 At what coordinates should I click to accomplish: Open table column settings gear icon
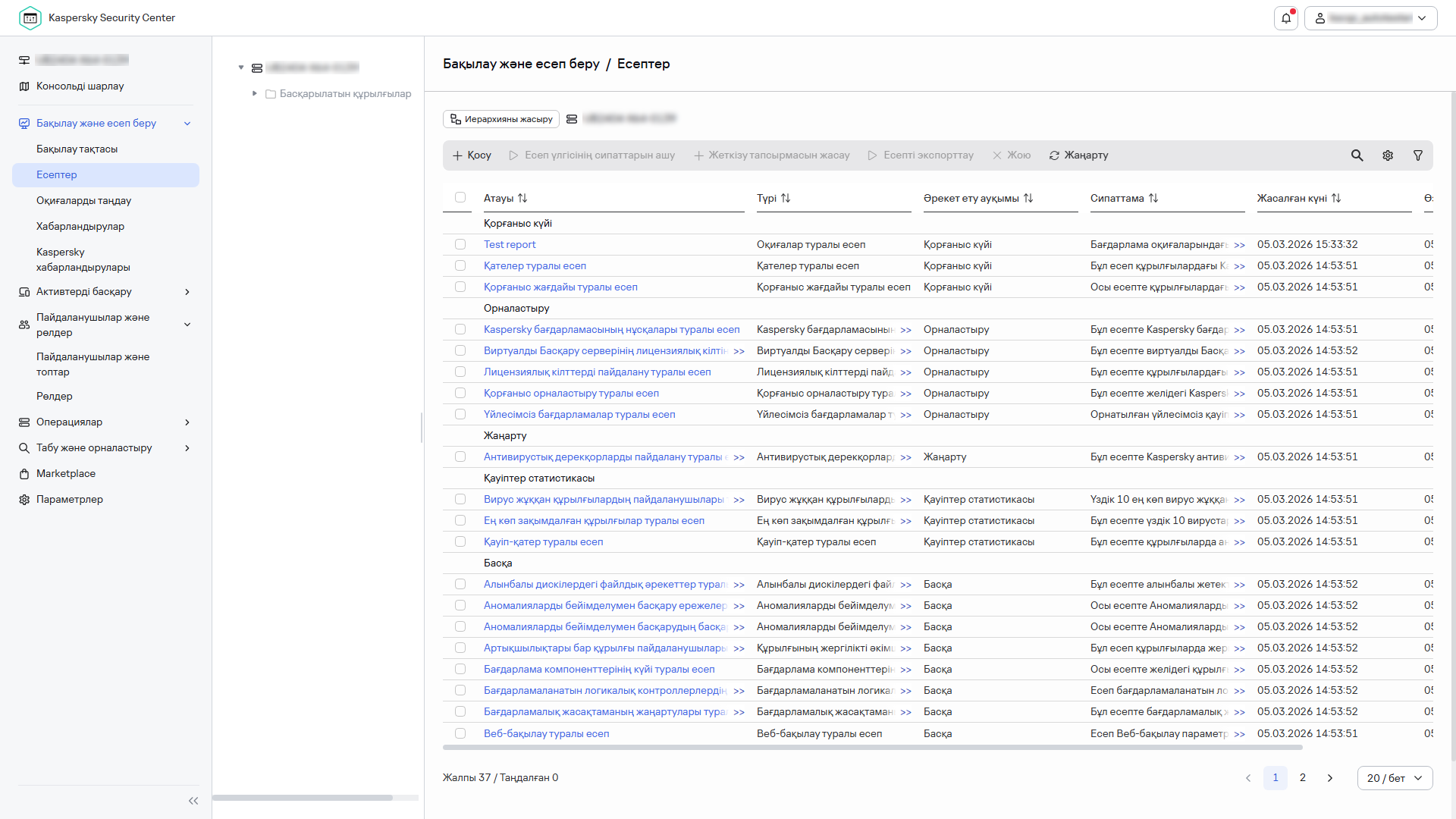[x=1387, y=155]
